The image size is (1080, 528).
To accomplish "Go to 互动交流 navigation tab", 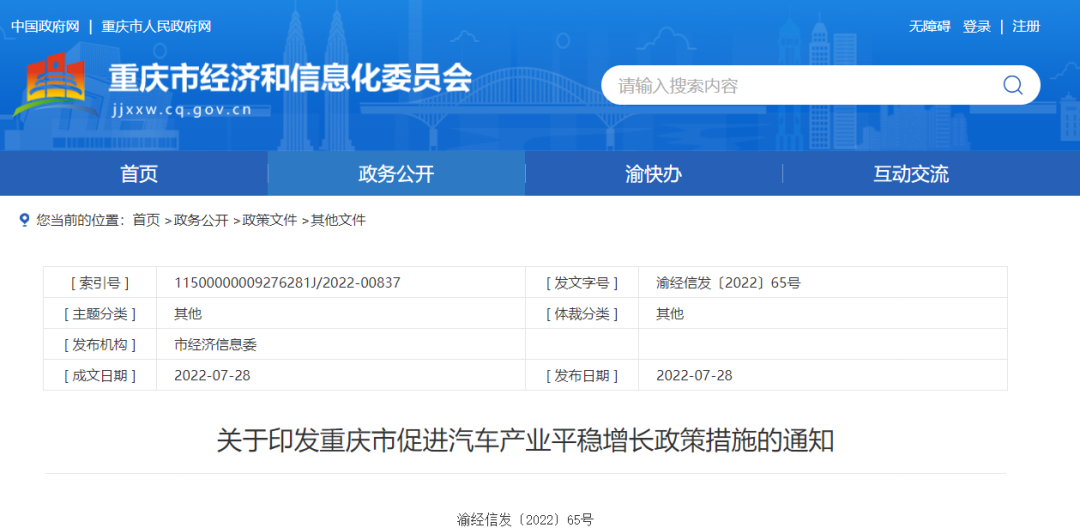I will coord(910,174).
